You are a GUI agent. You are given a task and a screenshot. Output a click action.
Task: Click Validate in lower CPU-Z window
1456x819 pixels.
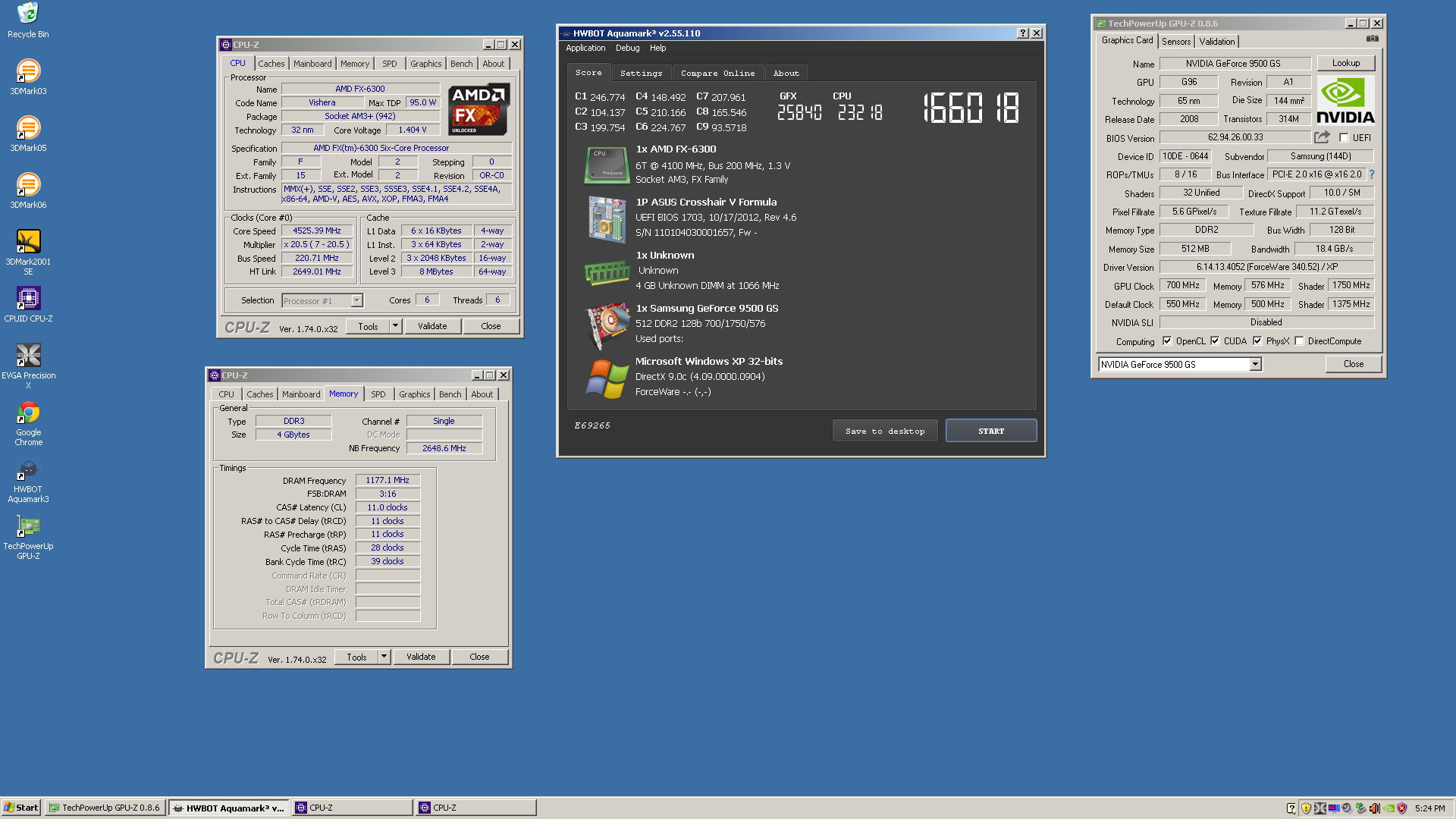[x=421, y=657]
